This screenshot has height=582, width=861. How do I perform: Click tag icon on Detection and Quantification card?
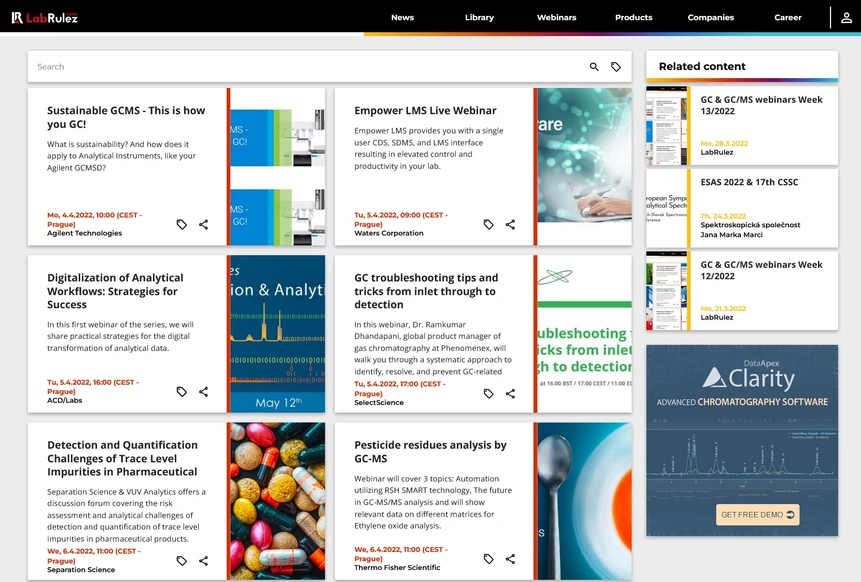182,561
